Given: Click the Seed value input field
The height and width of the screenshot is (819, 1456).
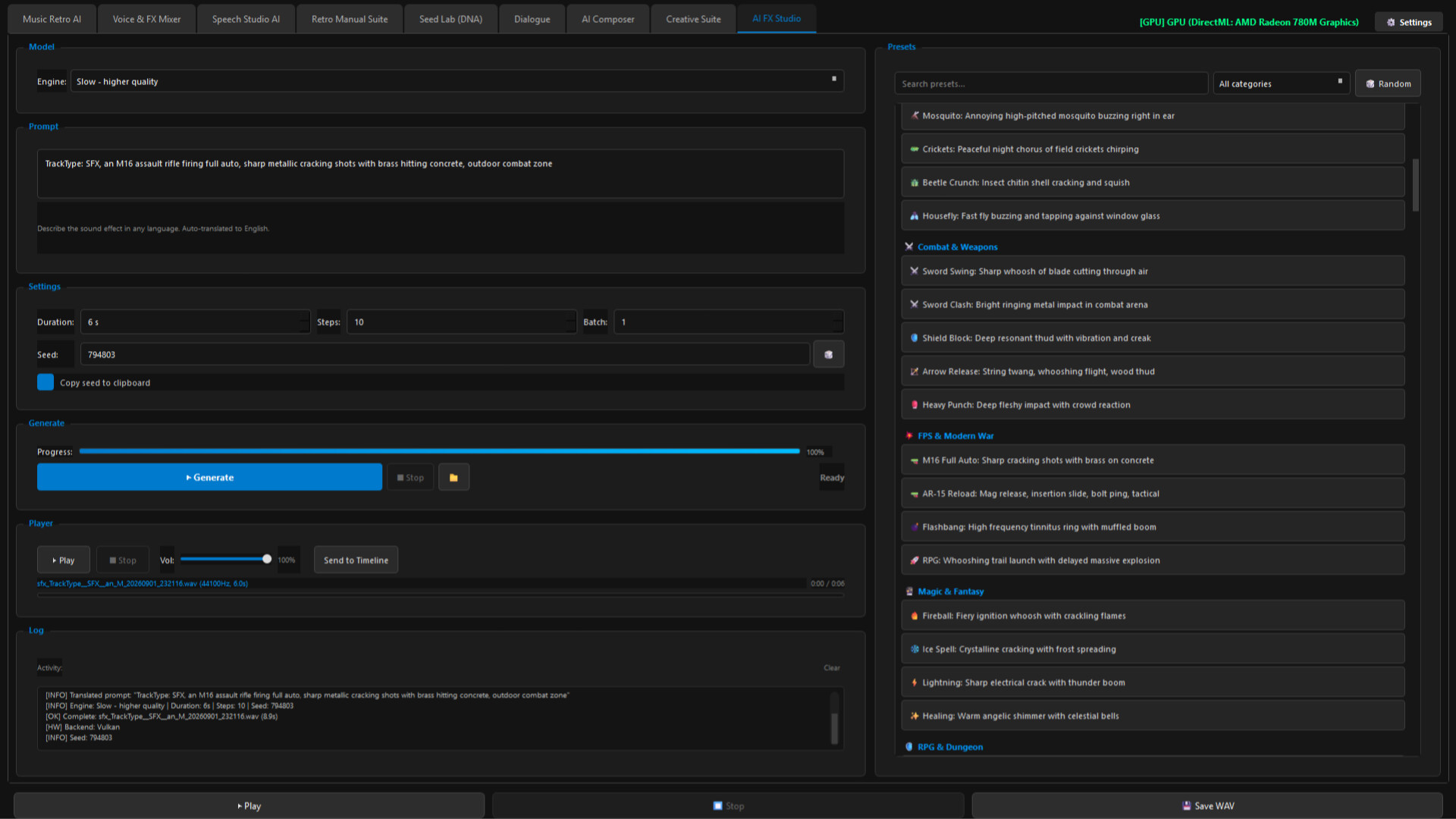Looking at the screenshot, I should [x=444, y=354].
